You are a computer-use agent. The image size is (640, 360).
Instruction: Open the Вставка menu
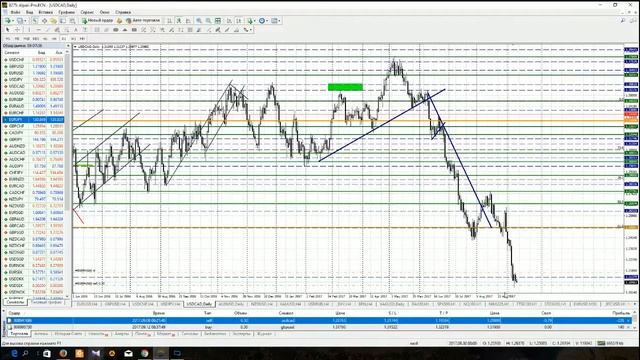click(x=46, y=12)
